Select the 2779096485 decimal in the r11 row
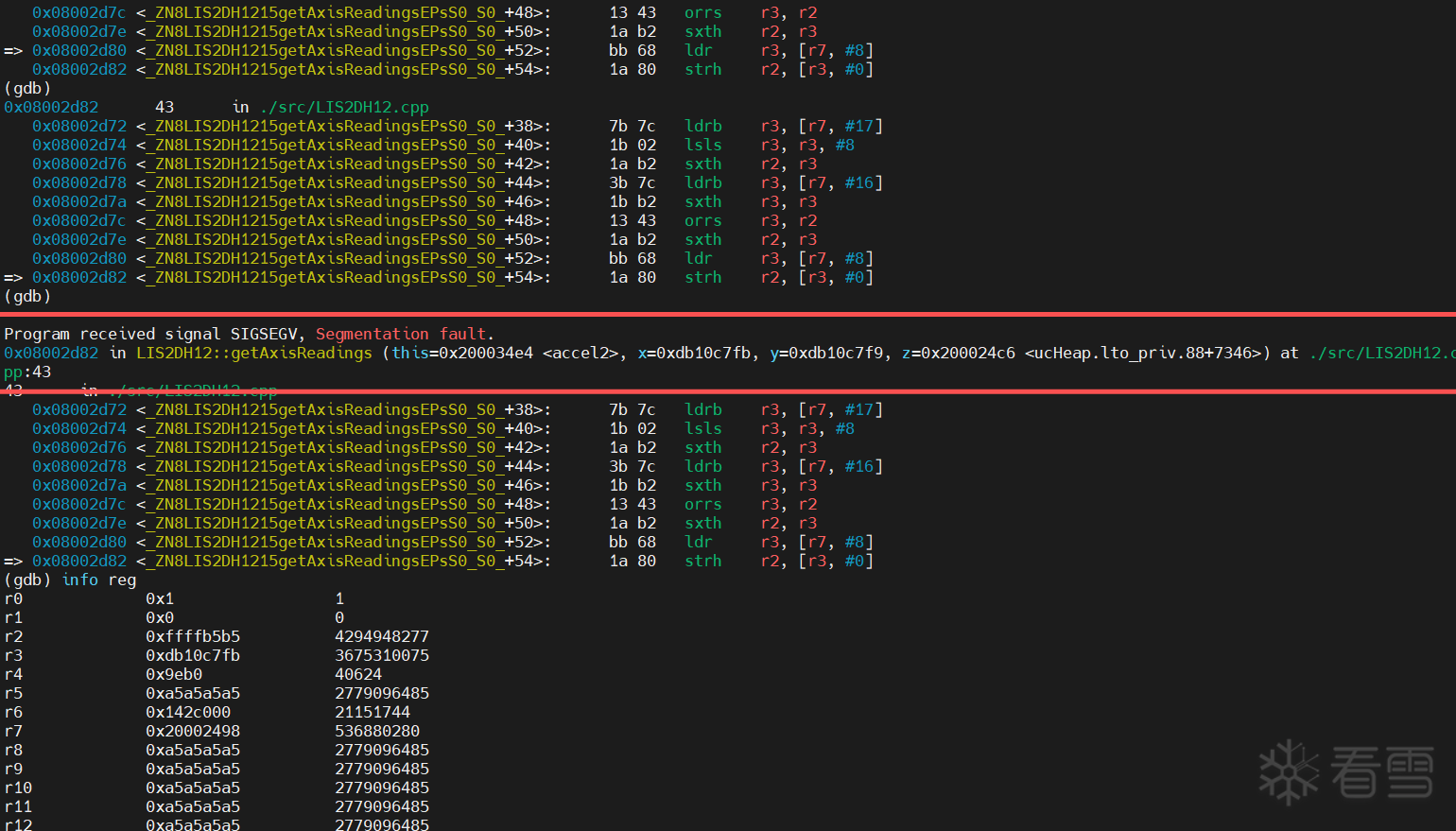 click(382, 806)
